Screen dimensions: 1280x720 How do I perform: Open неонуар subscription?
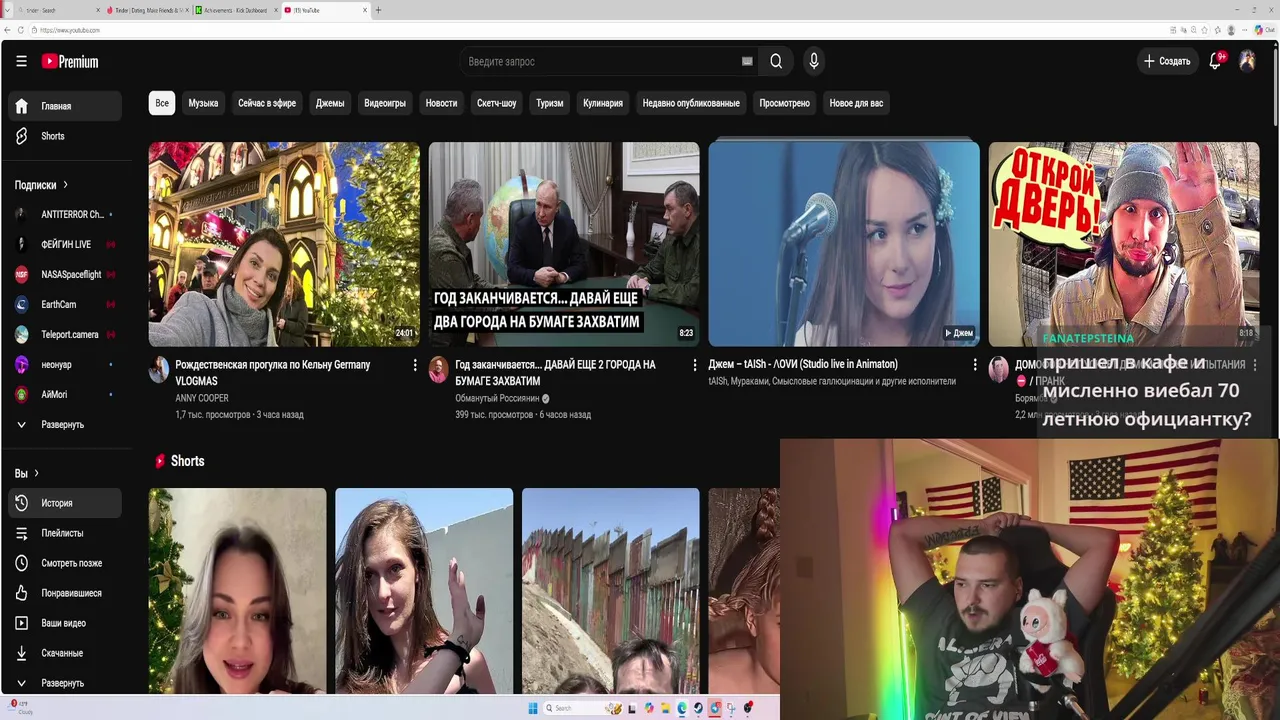tap(65, 364)
